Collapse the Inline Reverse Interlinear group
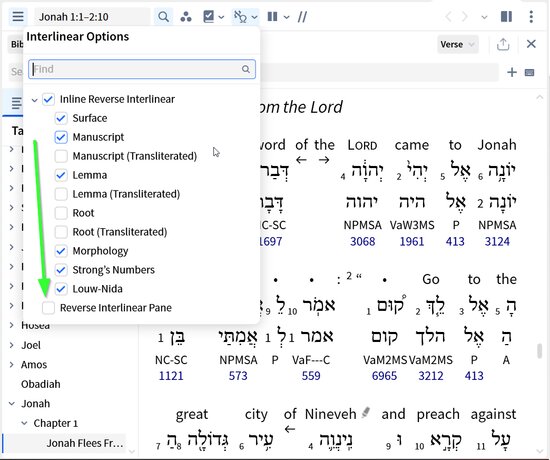550x460 pixels. coord(34,100)
